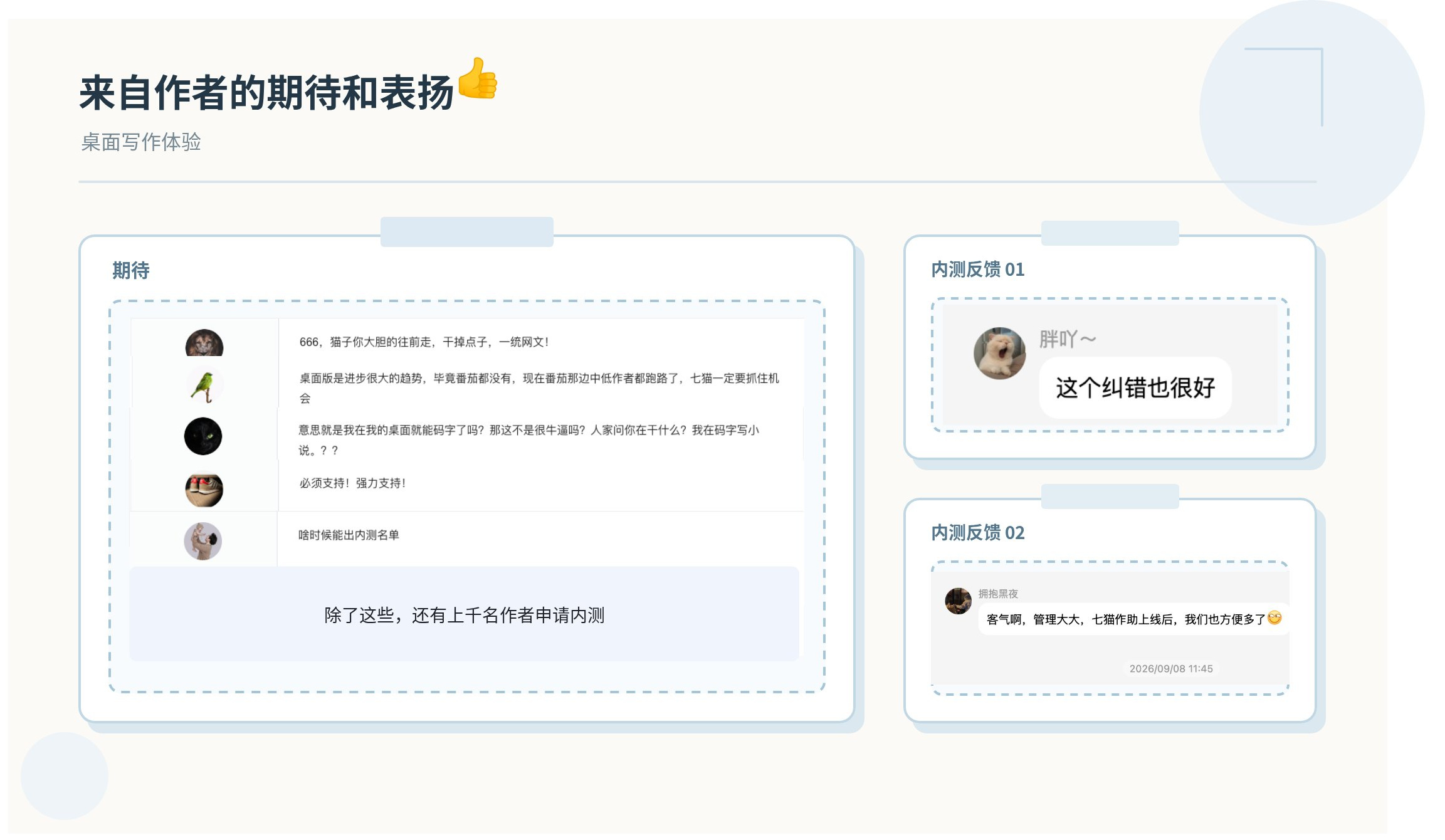Image resolution: width=1445 pixels, height=840 pixels.
Task: Select the comment 必须支持！强力支持！
Action: click(352, 483)
